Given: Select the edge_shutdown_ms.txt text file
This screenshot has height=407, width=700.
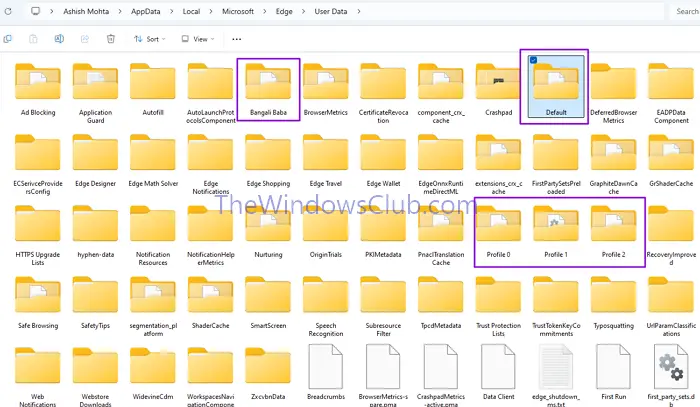Looking at the screenshot, I should [x=556, y=375].
